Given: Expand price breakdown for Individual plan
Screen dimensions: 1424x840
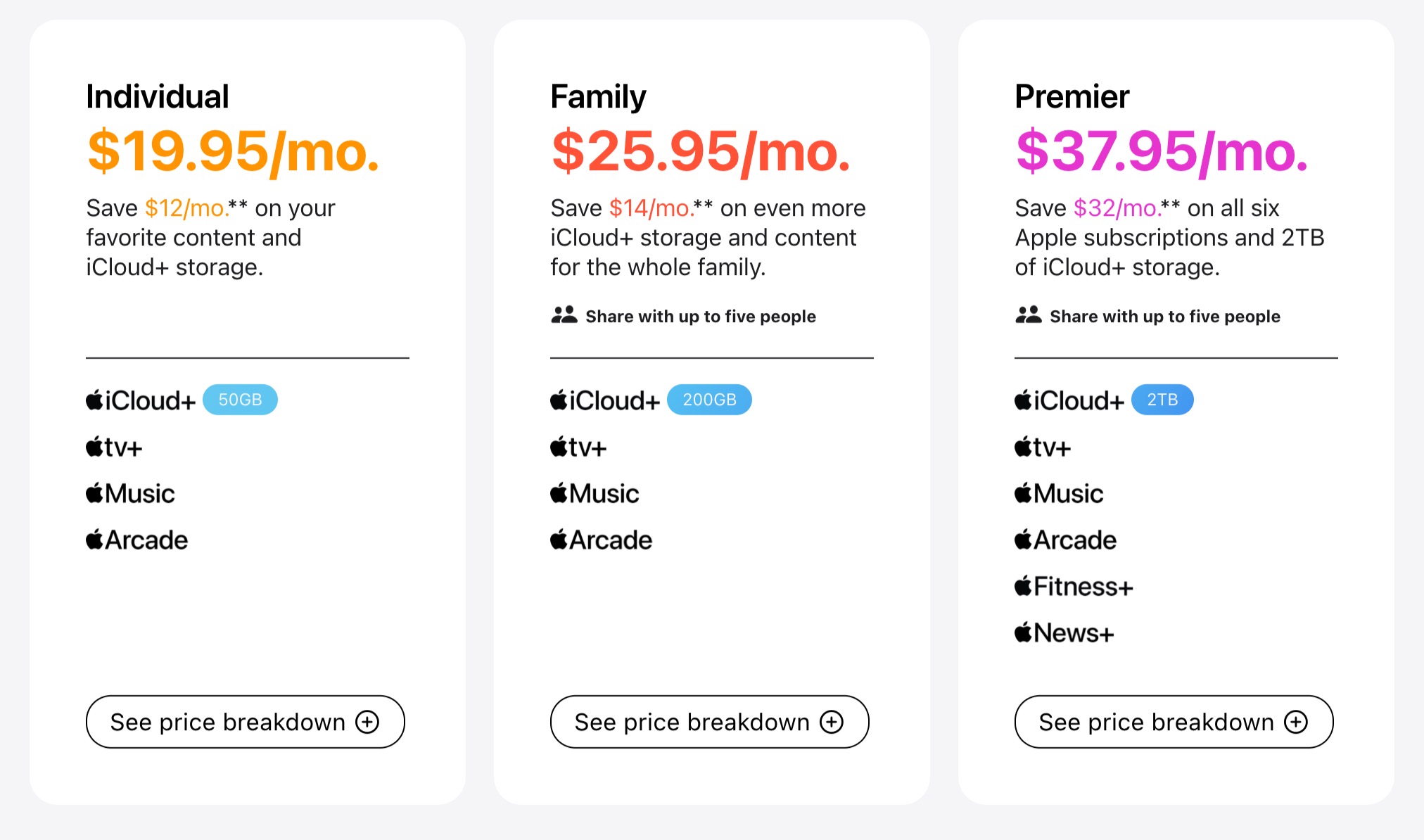Looking at the screenshot, I should [x=244, y=722].
